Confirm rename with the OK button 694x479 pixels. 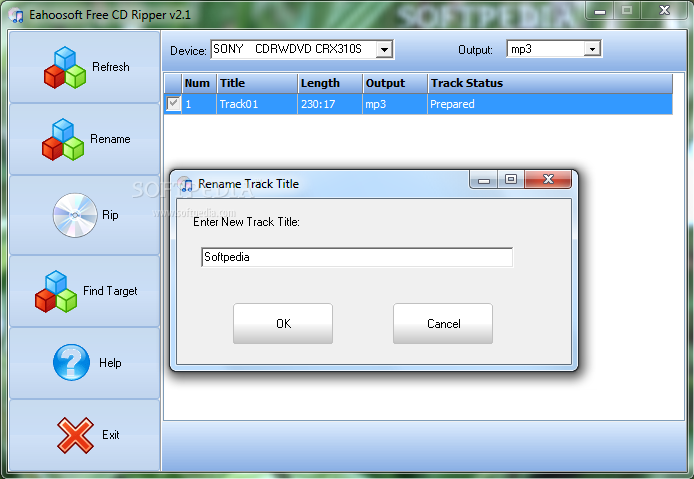click(x=283, y=324)
